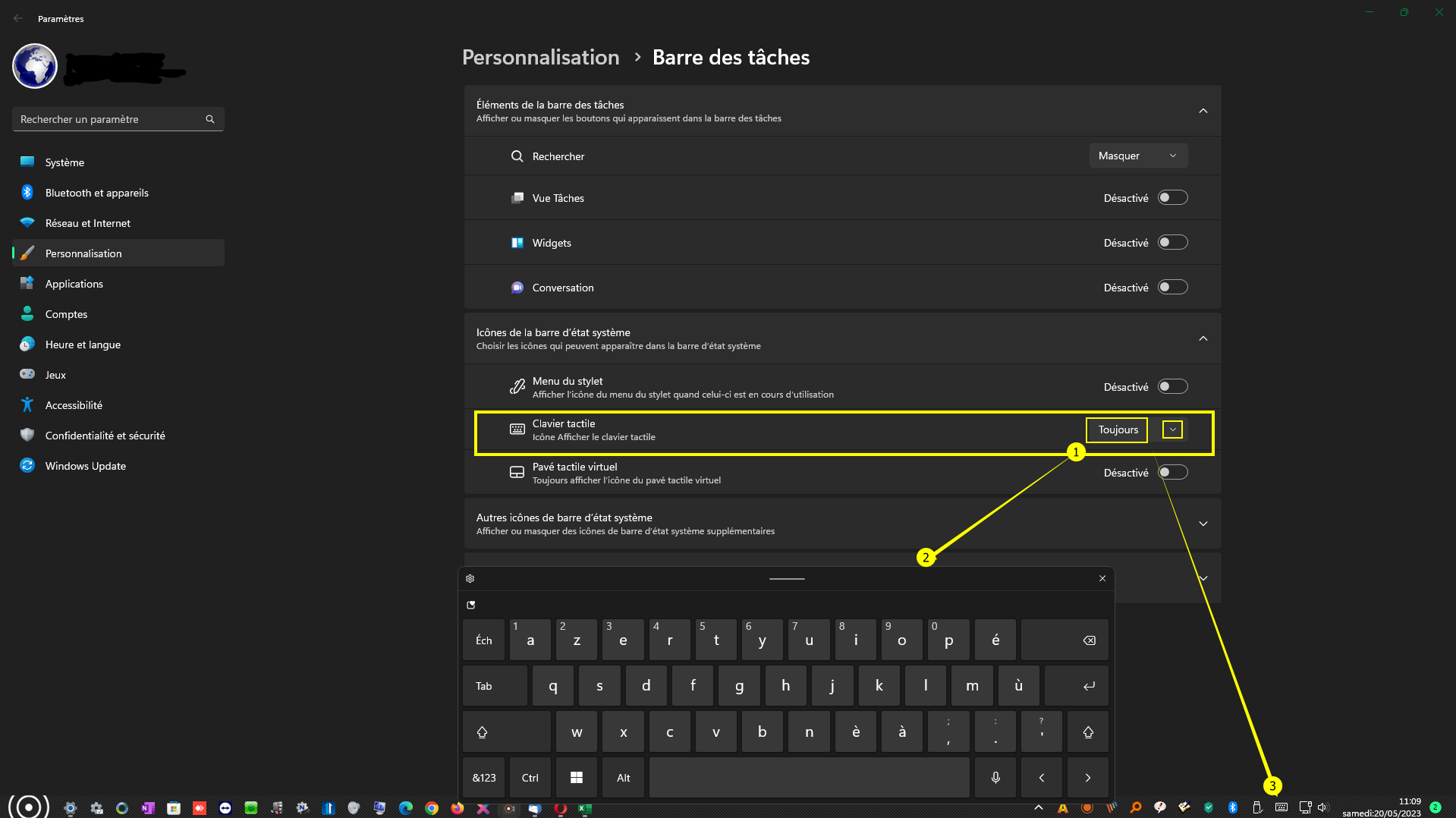Click the search magnifier in settings search box

pyautogui.click(x=210, y=119)
